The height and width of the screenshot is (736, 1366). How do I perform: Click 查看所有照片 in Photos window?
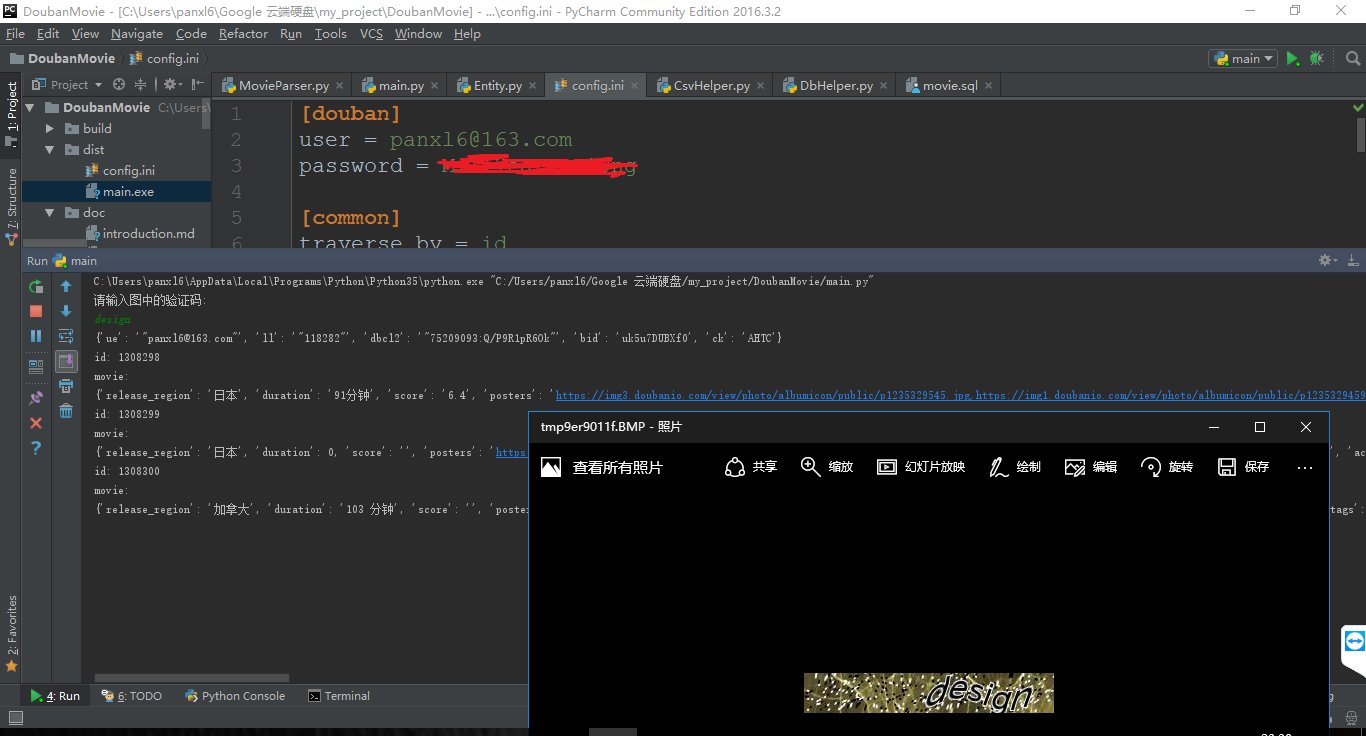[x=602, y=467]
